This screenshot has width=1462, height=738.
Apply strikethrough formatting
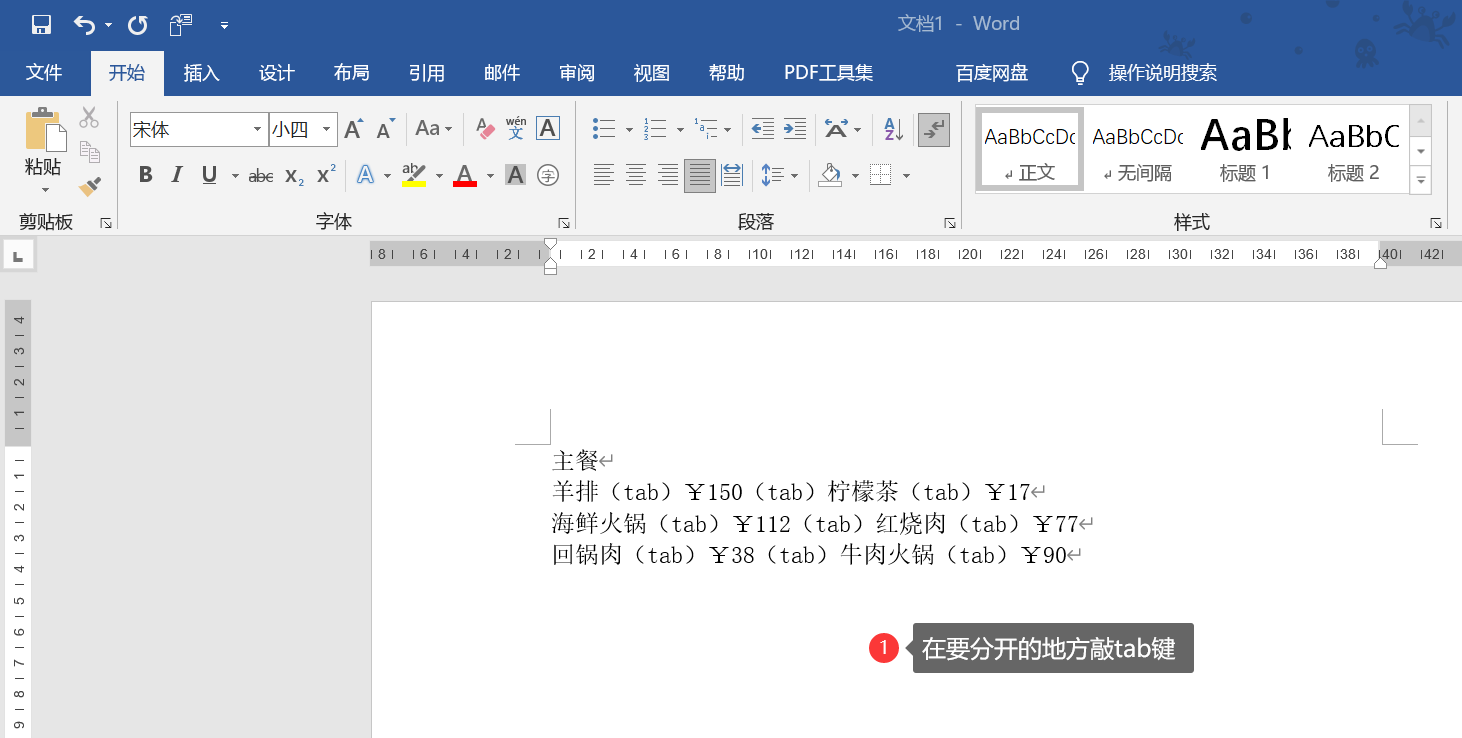pos(260,175)
